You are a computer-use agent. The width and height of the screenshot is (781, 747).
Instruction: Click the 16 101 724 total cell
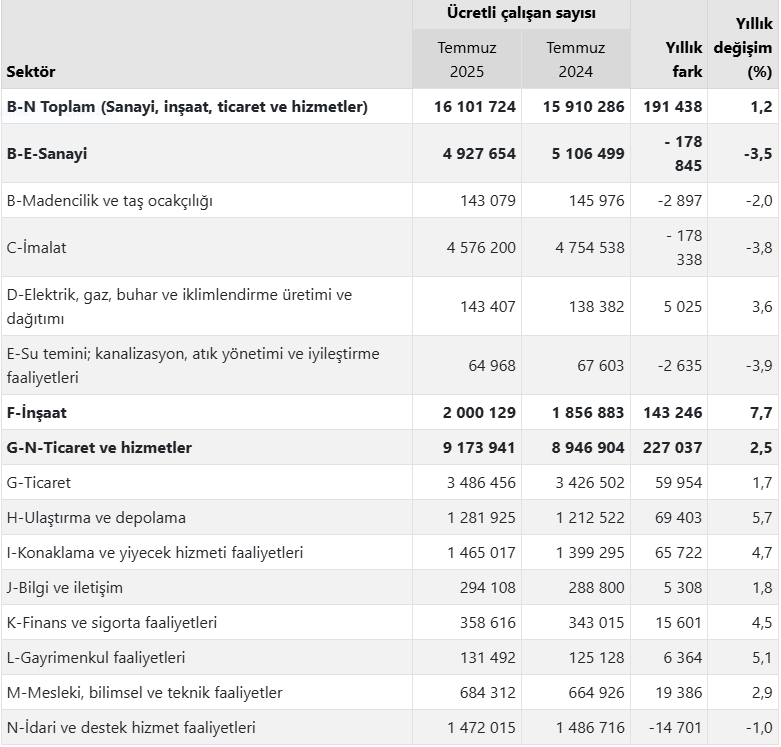point(475,106)
